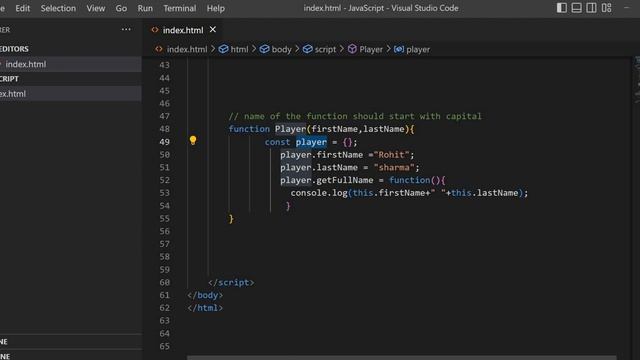Click the comment on line 47

pyautogui.click(x=355, y=116)
